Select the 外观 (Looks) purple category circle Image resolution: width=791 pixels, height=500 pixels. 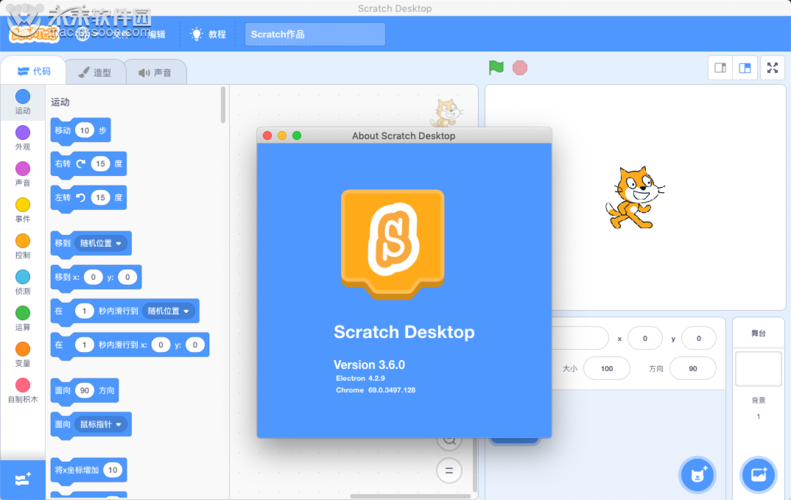[x=23, y=133]
